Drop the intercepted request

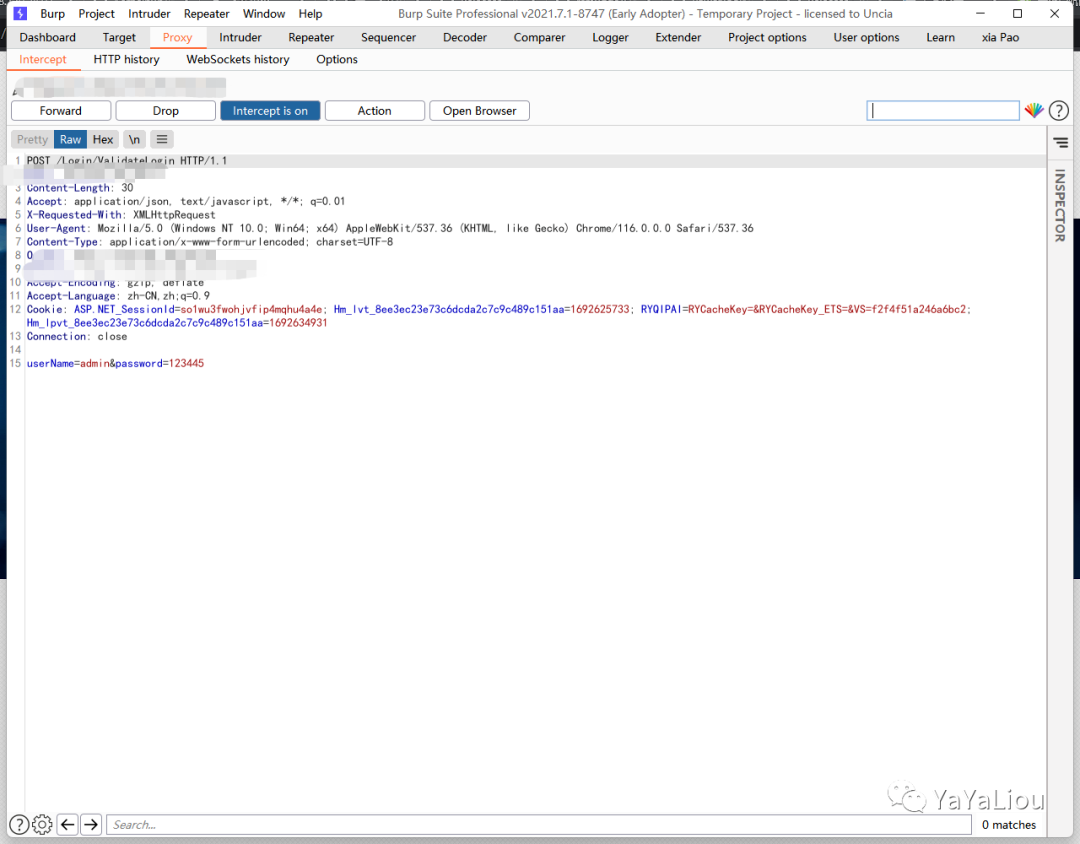click(165, 111)
